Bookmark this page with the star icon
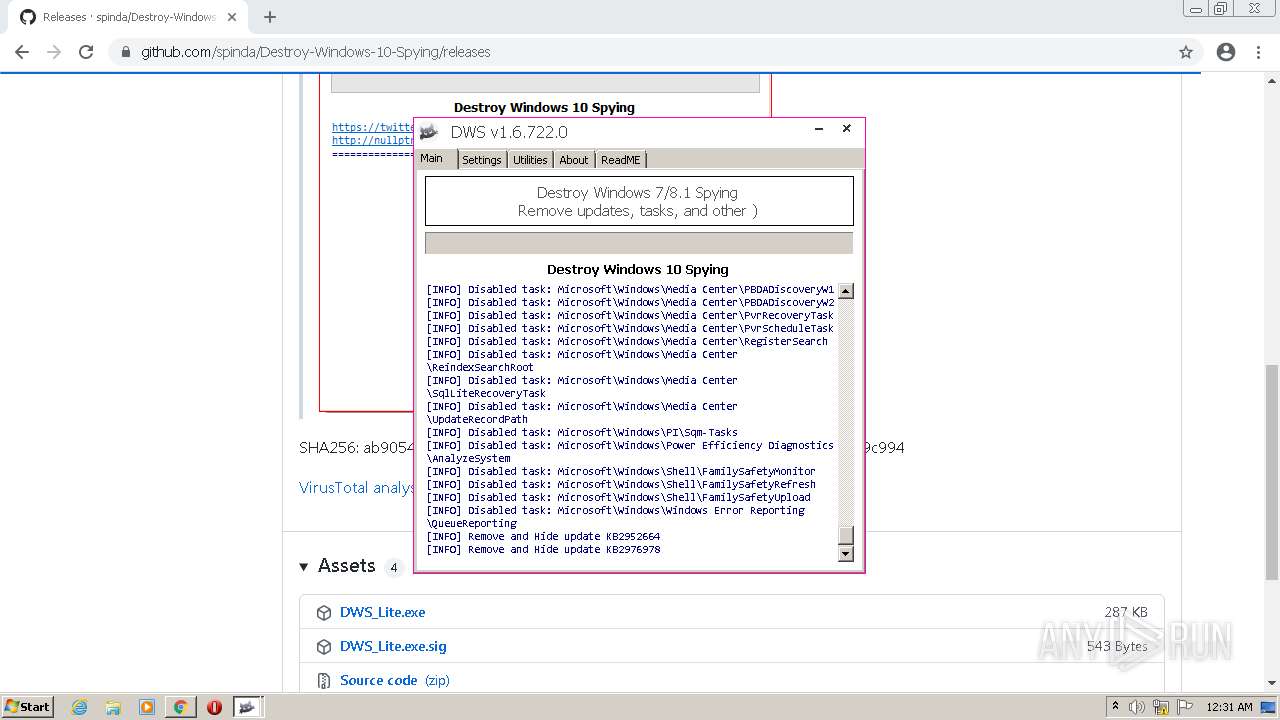Screen dimensions: 1280x720 [x=1186, y=52]
